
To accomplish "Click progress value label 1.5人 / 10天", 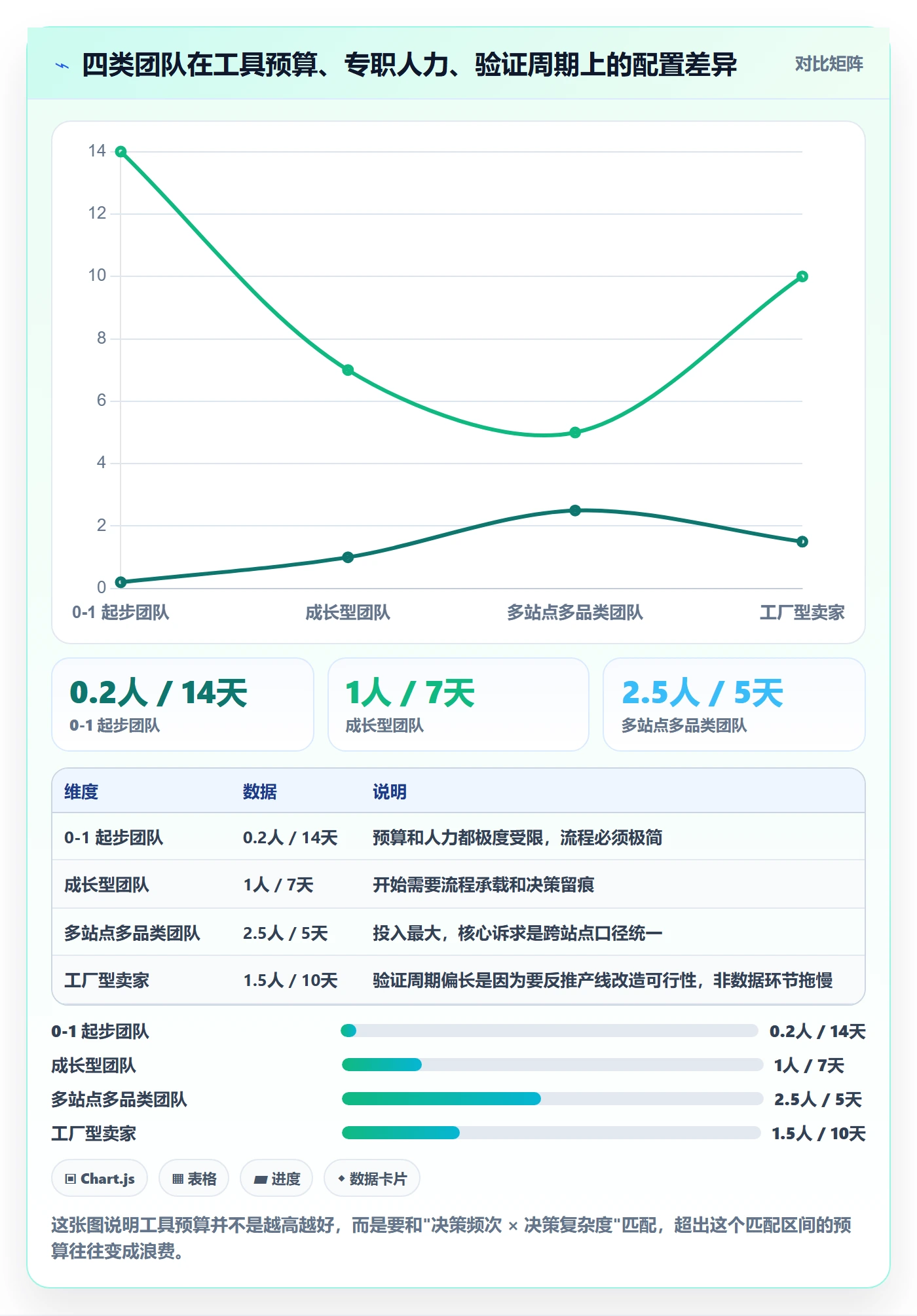I will point(819,1133).
